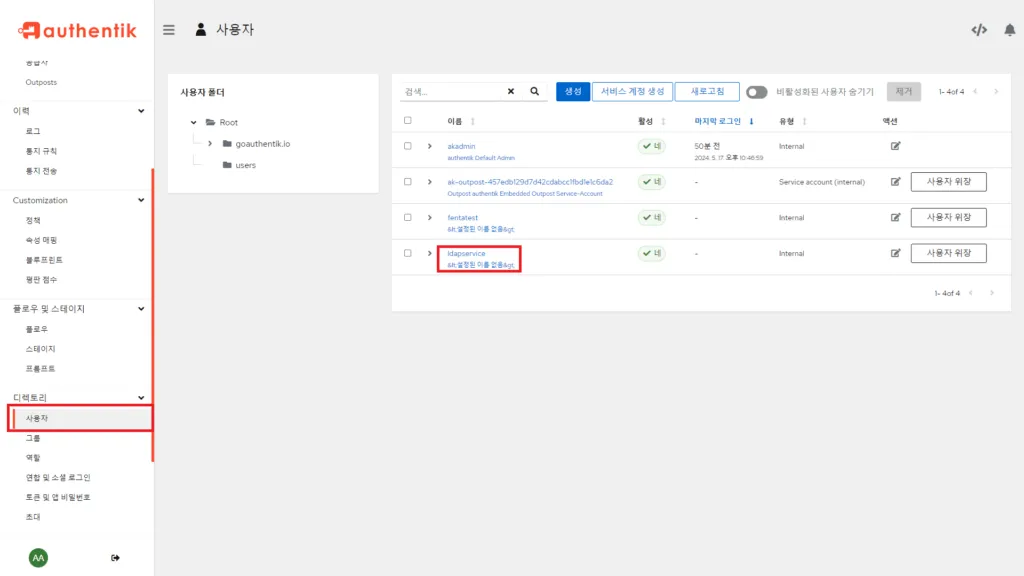
Task: Open the 그룹 menu in sidebar
Action: [x=33, y=438]
